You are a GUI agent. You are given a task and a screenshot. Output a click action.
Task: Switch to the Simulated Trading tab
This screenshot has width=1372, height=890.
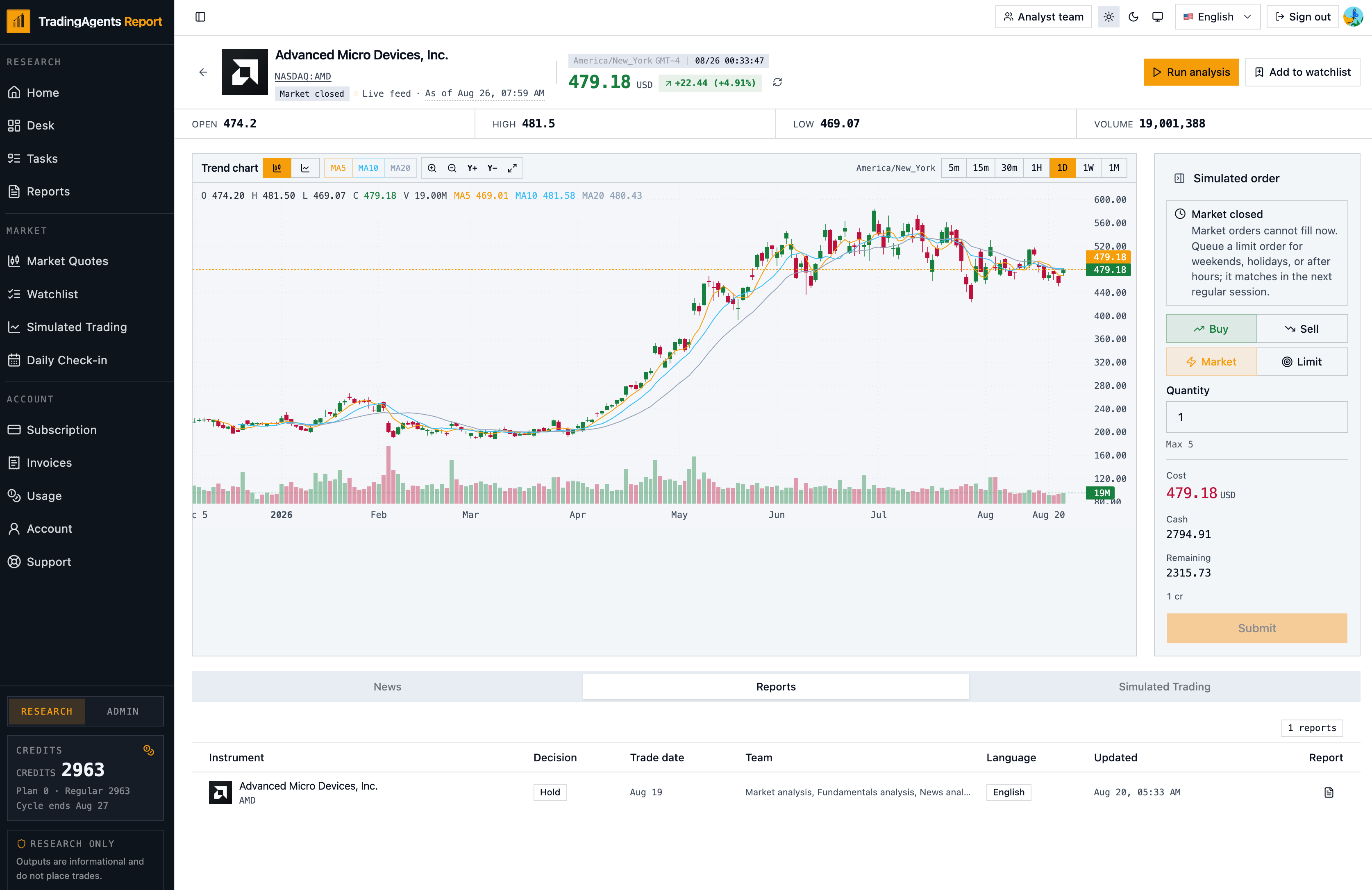coord(1164,686)
